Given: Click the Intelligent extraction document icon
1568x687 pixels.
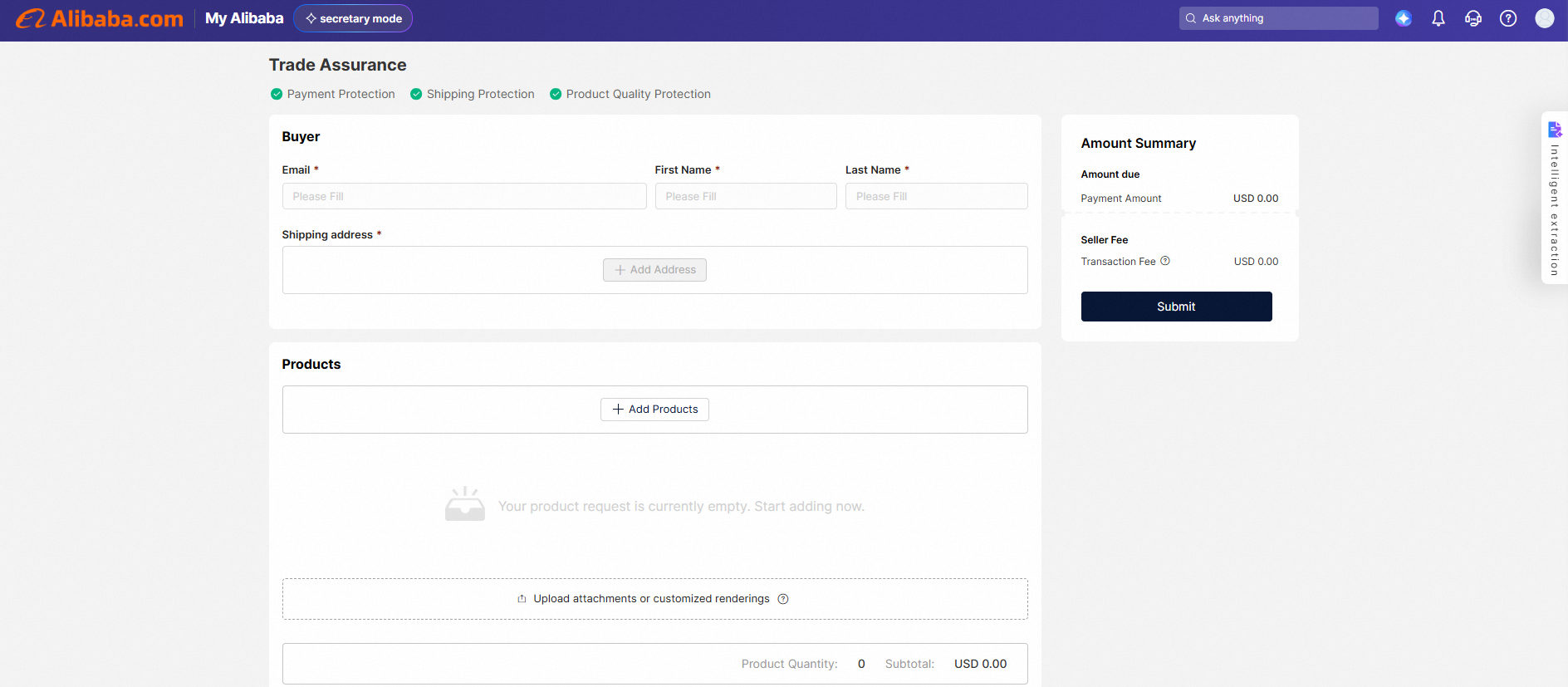Looking at the screenshot, I should [1555, 130].
